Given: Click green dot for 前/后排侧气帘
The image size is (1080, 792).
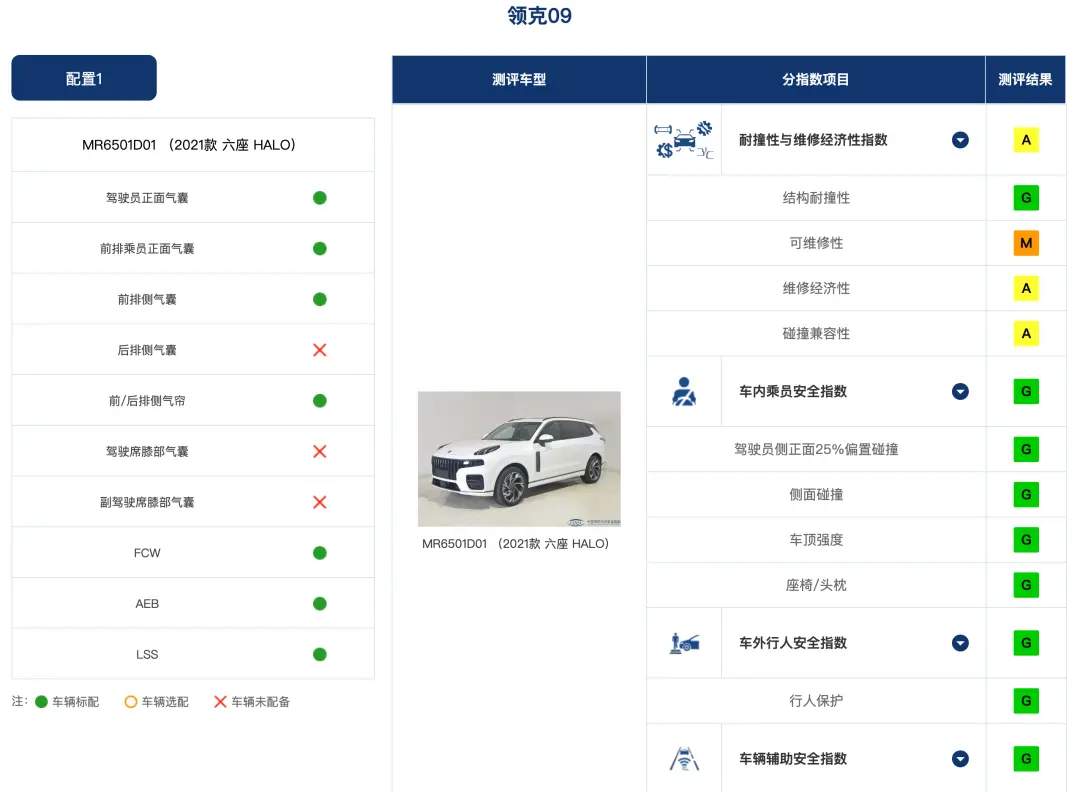Looking at the screenshot, I should coord(320,401).
